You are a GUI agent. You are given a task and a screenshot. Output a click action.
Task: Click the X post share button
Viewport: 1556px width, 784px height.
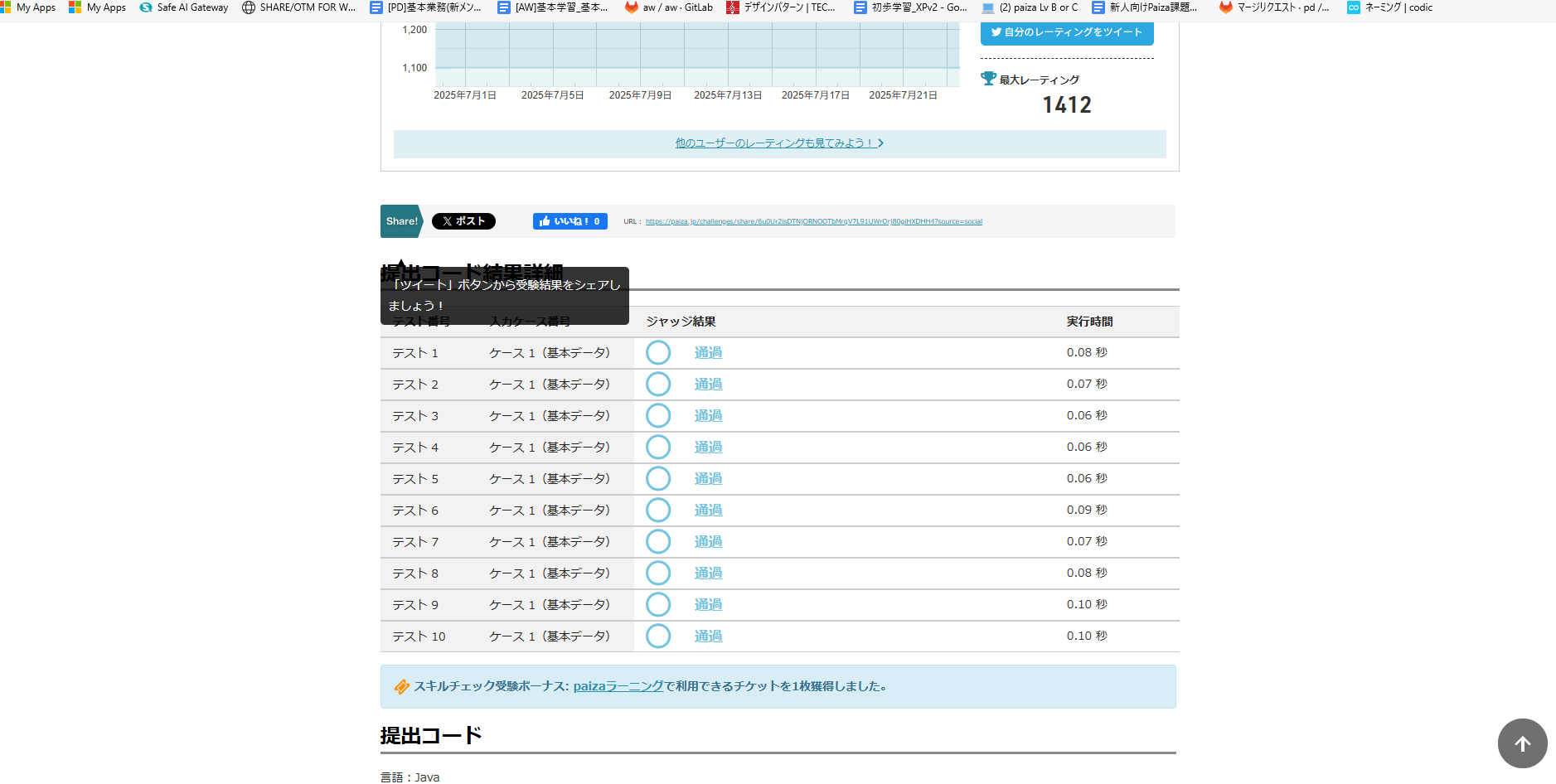[463, 221]
